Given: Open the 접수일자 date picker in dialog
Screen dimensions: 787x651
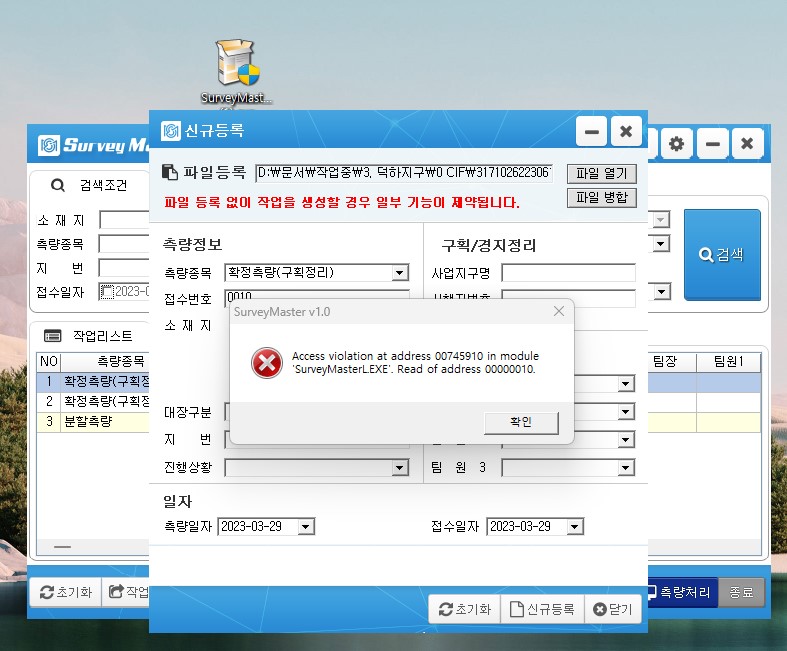Looking at the screenshot, I should click(x=575, y=527).
